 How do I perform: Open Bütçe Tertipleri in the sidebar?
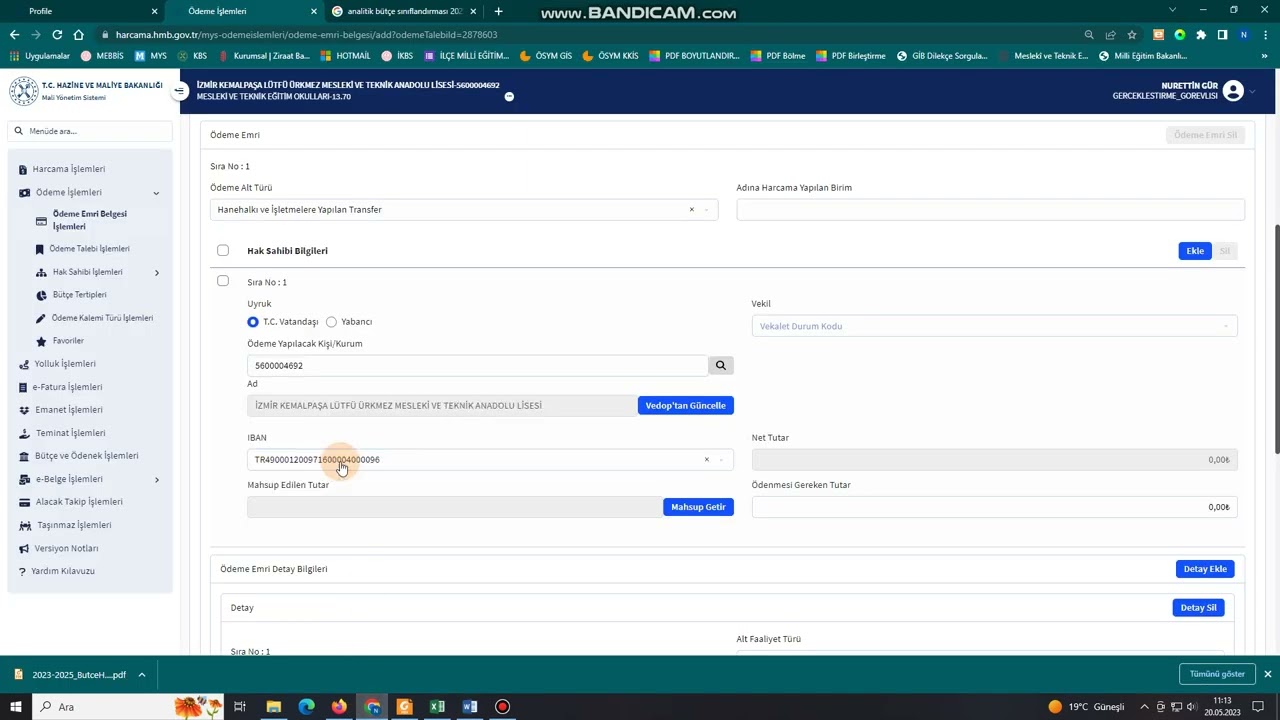(79, 295)
